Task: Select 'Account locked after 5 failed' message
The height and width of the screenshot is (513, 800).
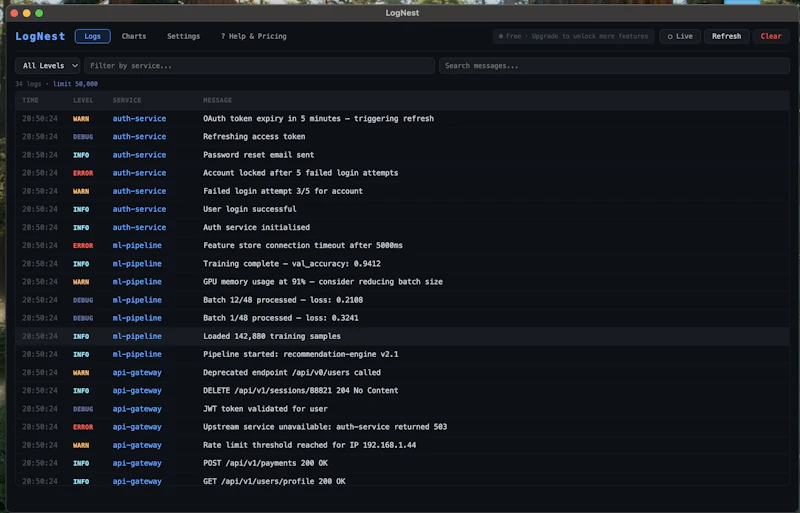Action: click(x=301, y=173)
